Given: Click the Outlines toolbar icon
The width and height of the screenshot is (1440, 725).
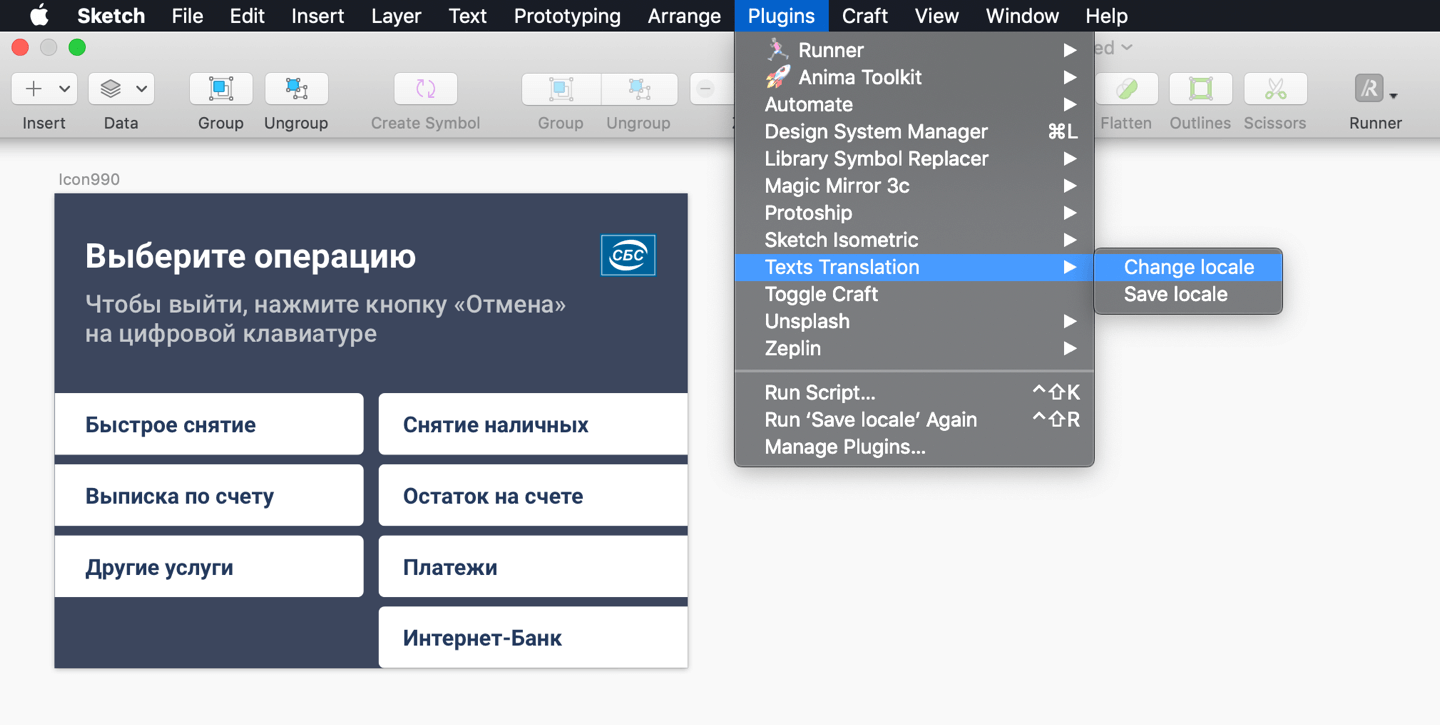Looking at the screenshot, I should click(1199, 89).
